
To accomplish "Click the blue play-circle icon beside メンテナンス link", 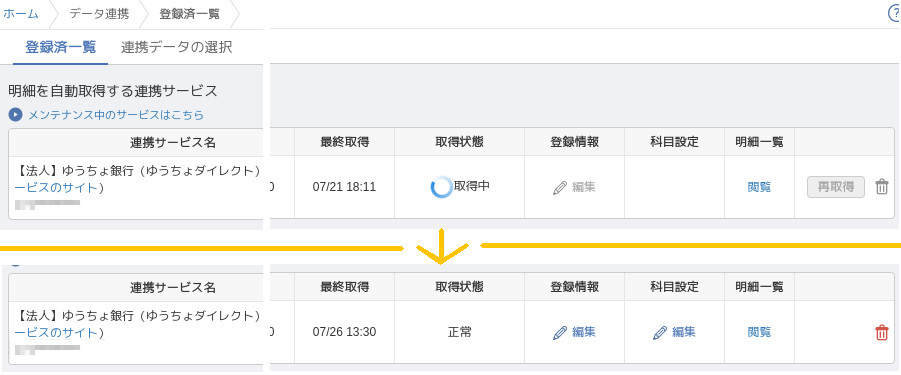I will click(16, 115).
